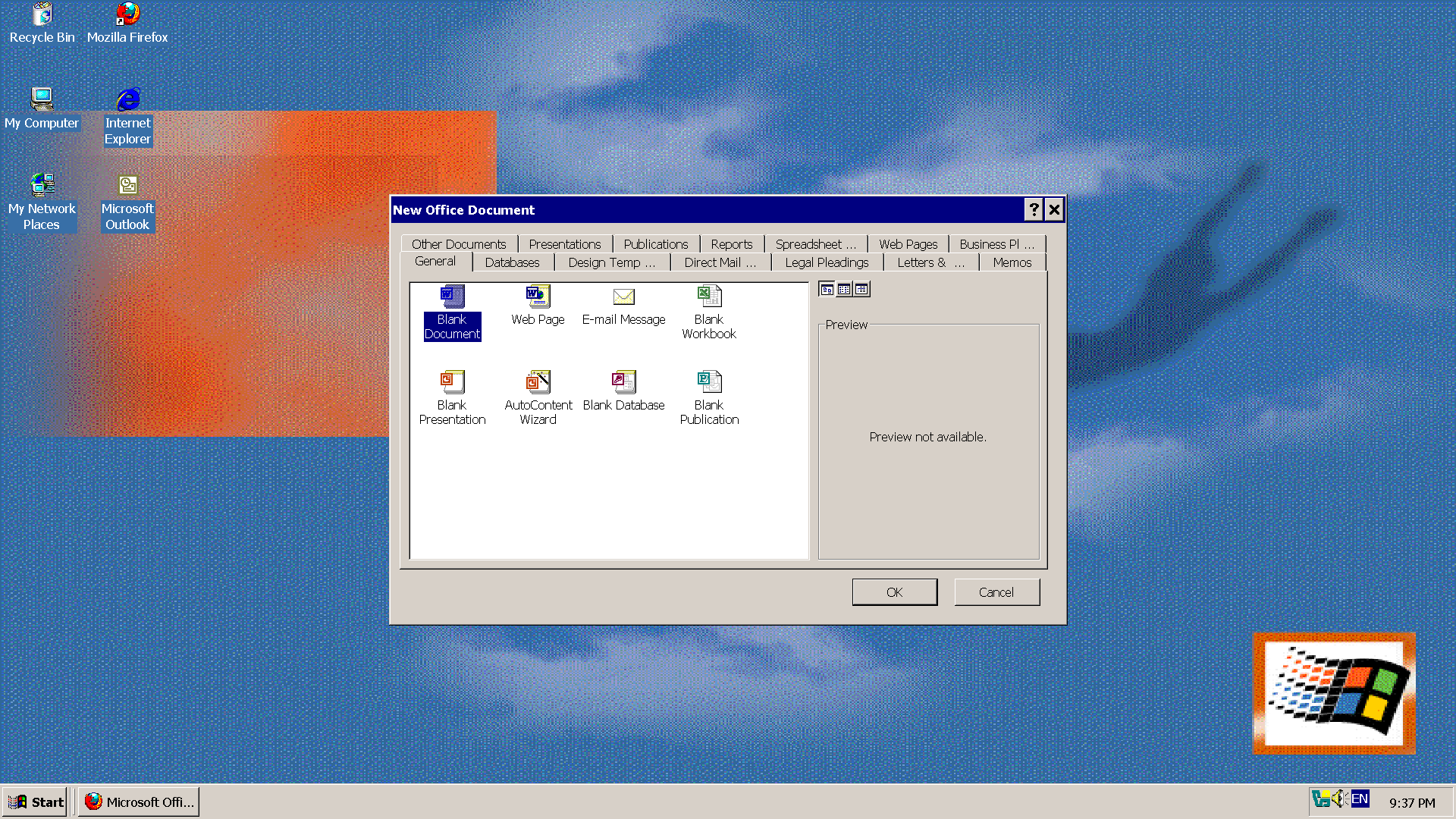Click the dialog Help question mark
1456x819 pixels.
tap(1033, 210)
